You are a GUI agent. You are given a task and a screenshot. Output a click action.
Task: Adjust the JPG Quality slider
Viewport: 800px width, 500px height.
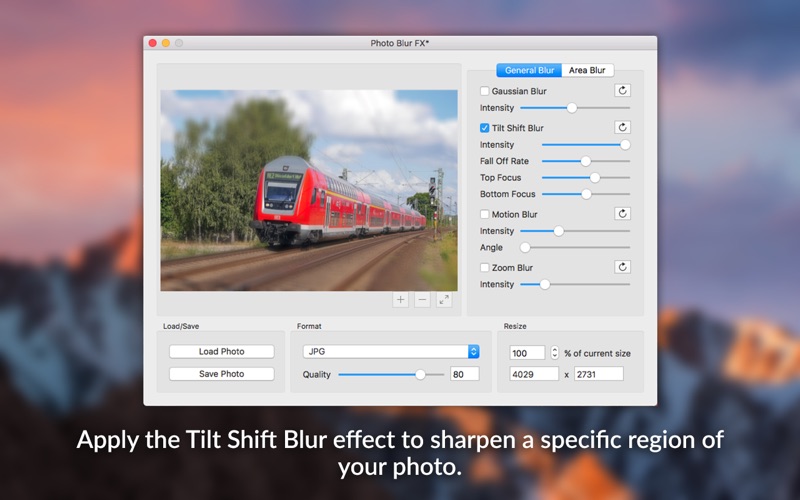(x=420, y=374)
